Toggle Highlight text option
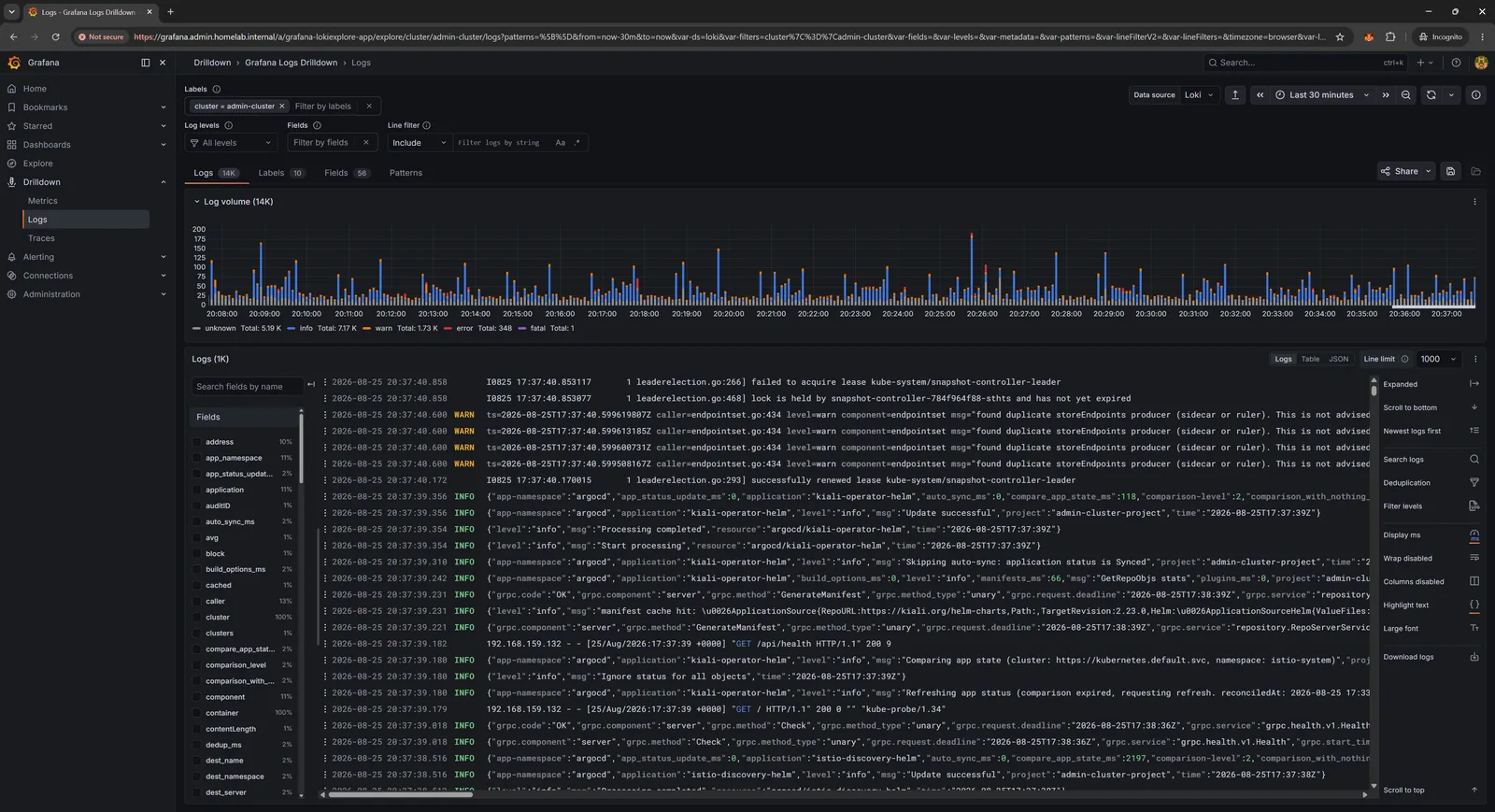Viewport: 1495px width, 812px height. [1474, 605]
